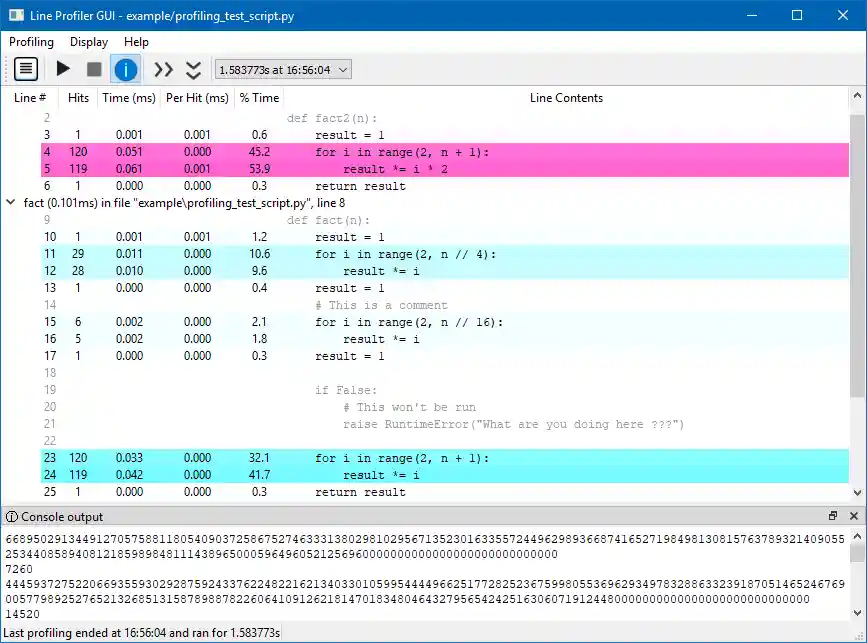The image size is (867, 643).
Task: Run the profiler with the play icon
Action: click(x=62, y=68)
